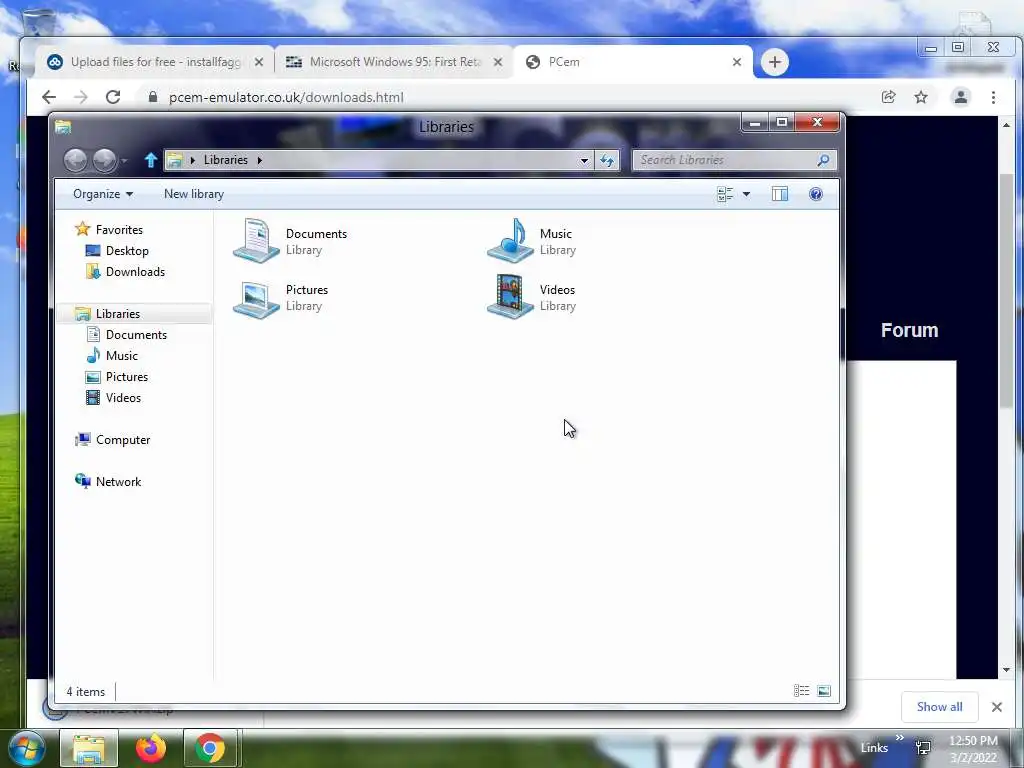Viewport: 1024px width, 768px height.
Task: Click the Explorer forward arrow button
Action: pos(104,160)
